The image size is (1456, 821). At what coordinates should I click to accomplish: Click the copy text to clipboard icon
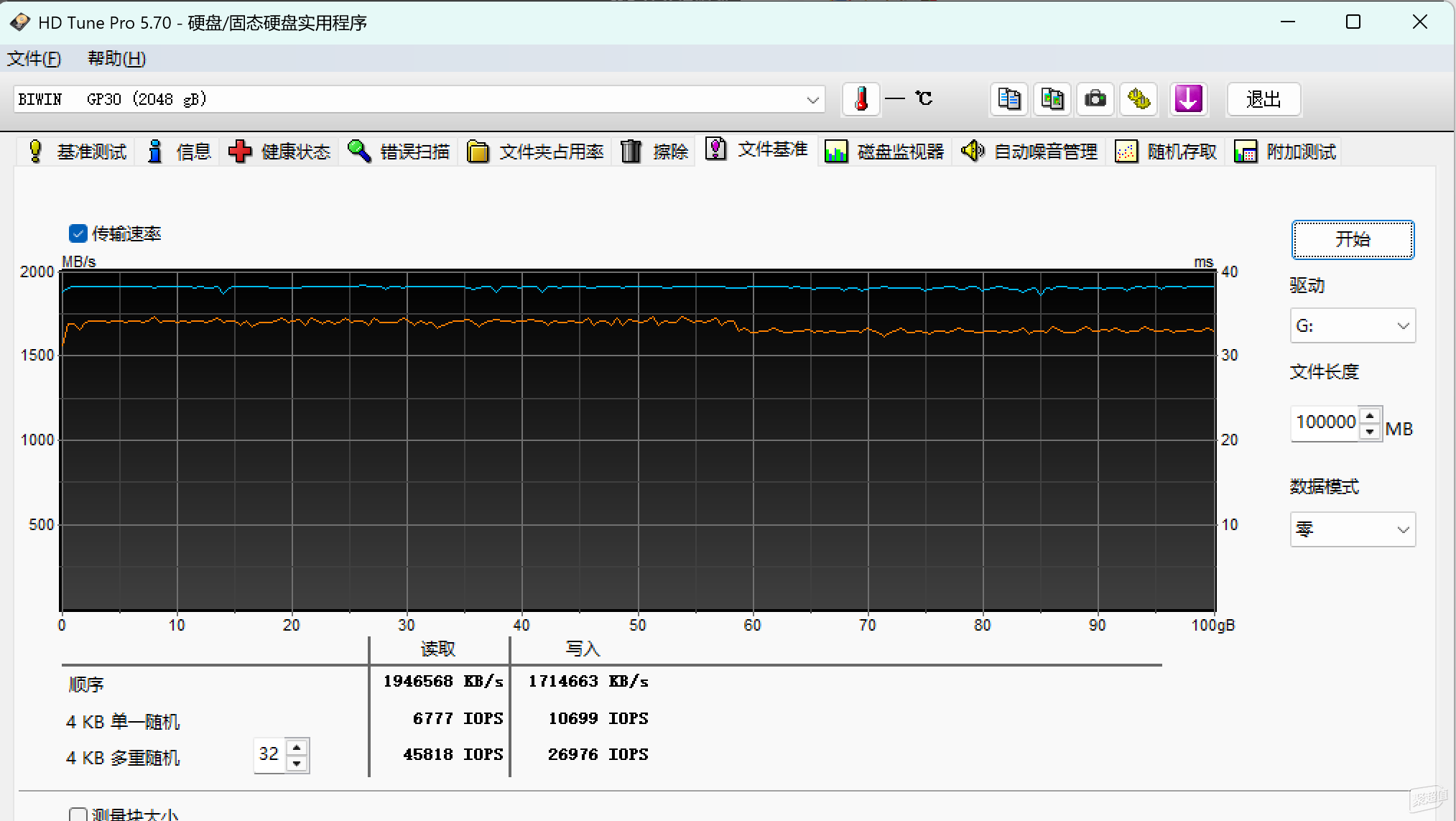pyautogui.click(x=1009, y=99)
